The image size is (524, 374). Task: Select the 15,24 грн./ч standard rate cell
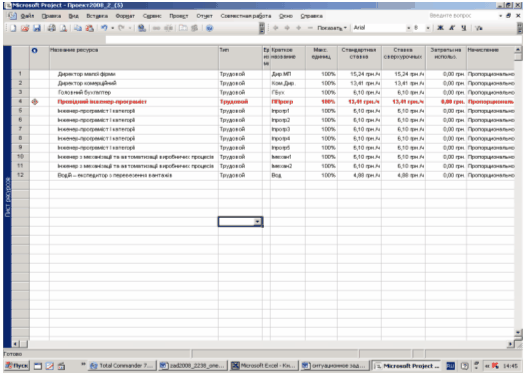coord(359,74)
